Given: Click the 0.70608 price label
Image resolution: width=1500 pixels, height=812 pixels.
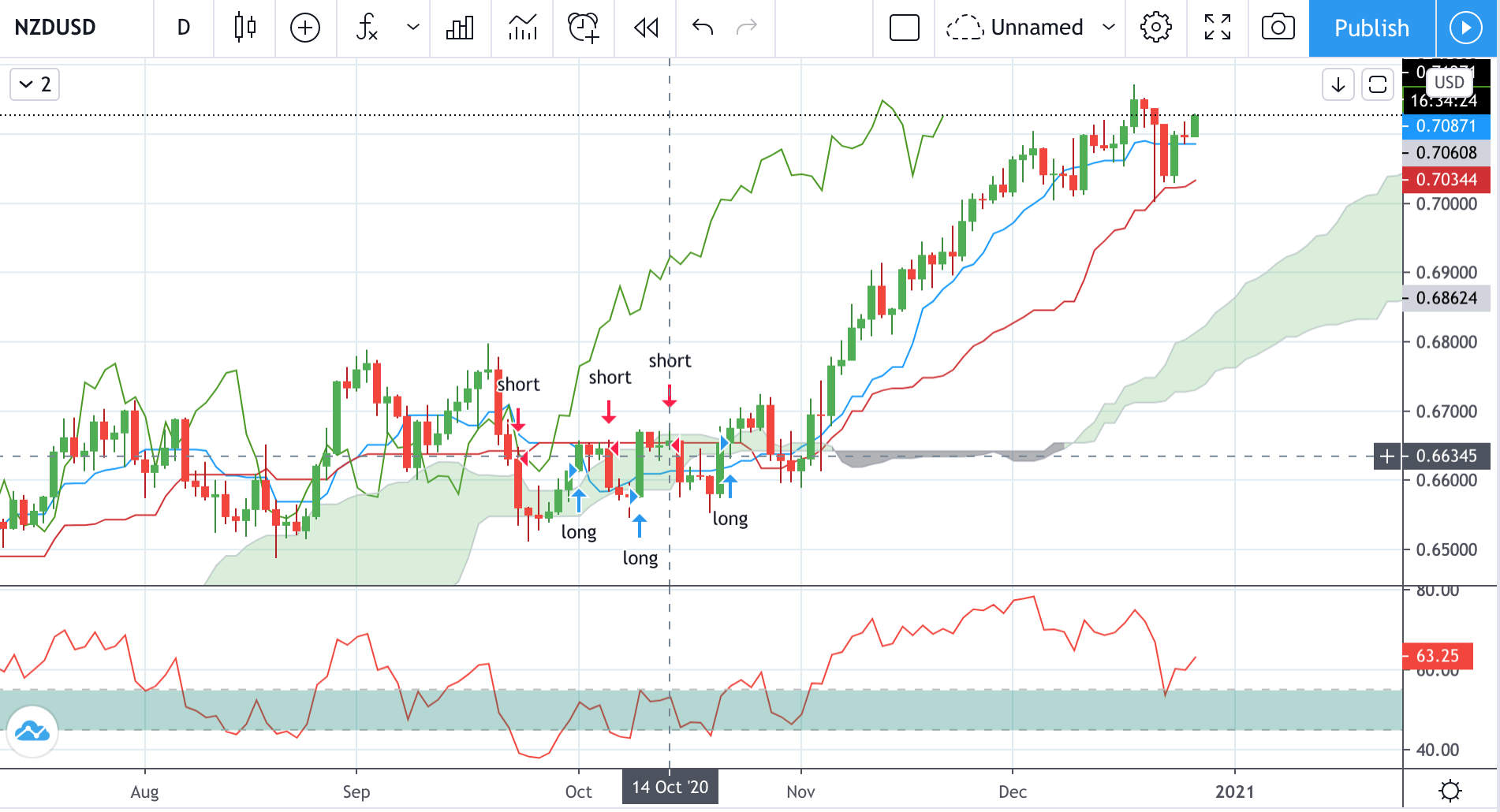Looking at the screenshot, I should coord(1446,153).
